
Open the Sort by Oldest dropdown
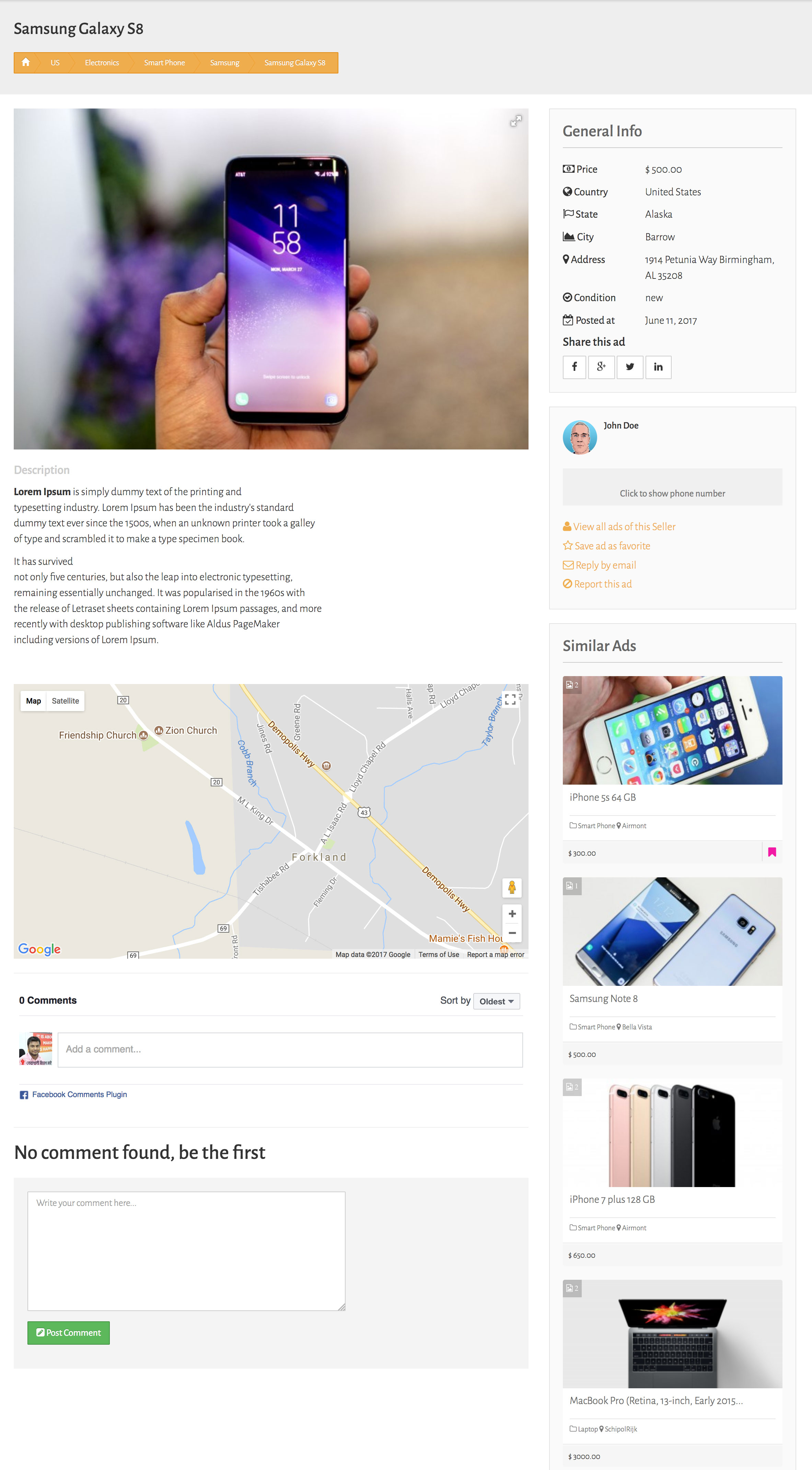tap(497, 1001)
